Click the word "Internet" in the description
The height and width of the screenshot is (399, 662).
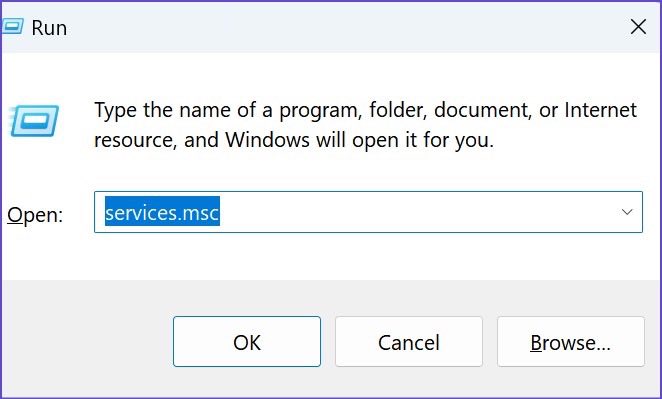tap(600, 110)
